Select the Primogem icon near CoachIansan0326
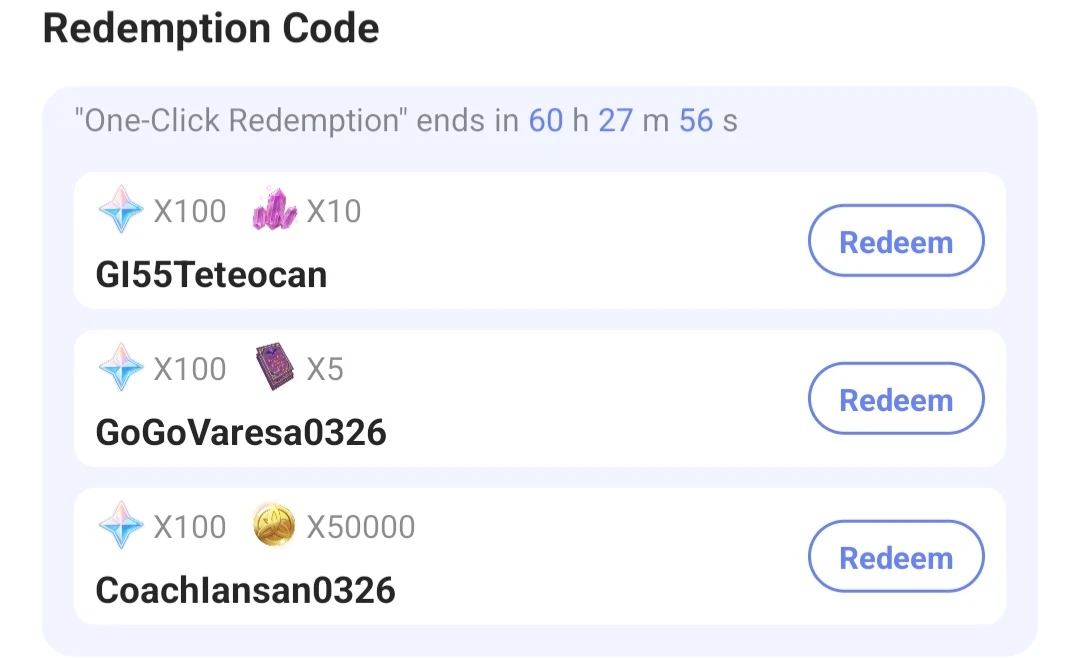 tap(120, 525)
